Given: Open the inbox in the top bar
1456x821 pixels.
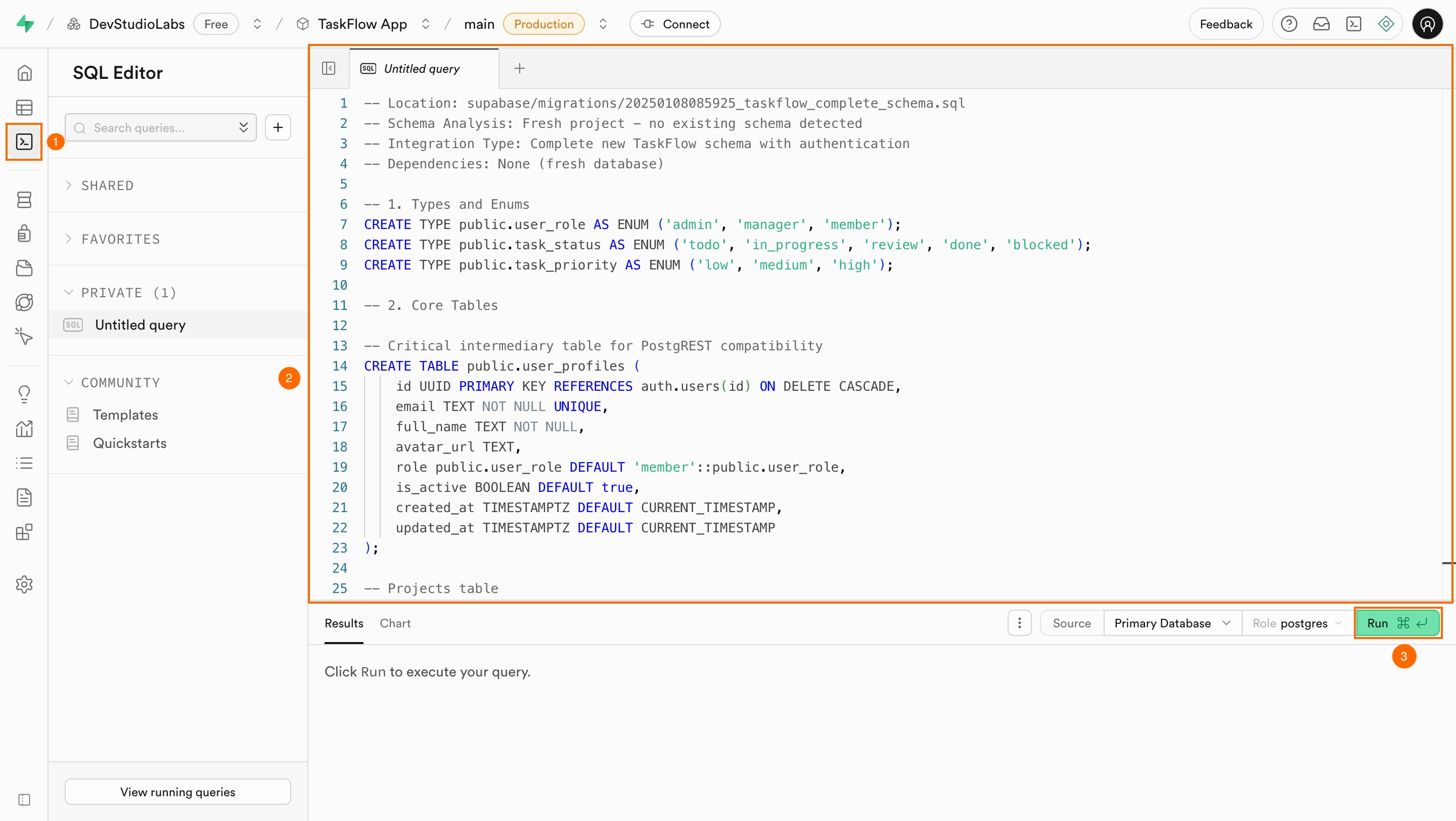Looking at the screenshot, I should click(1322, 23).
